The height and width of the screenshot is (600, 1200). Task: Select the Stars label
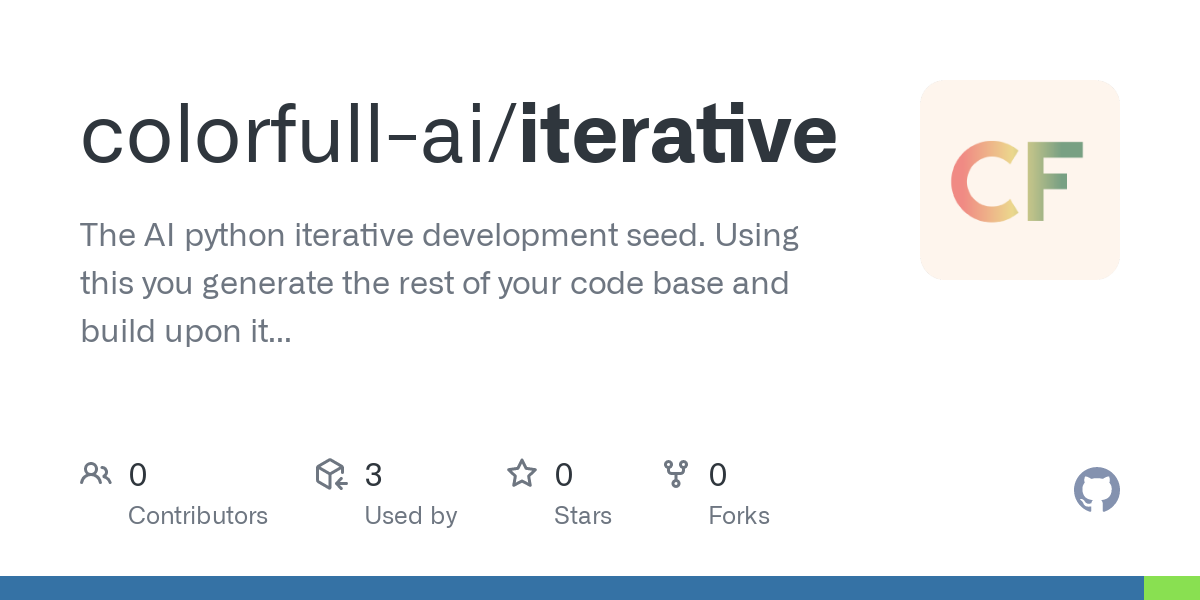[583, 516]
